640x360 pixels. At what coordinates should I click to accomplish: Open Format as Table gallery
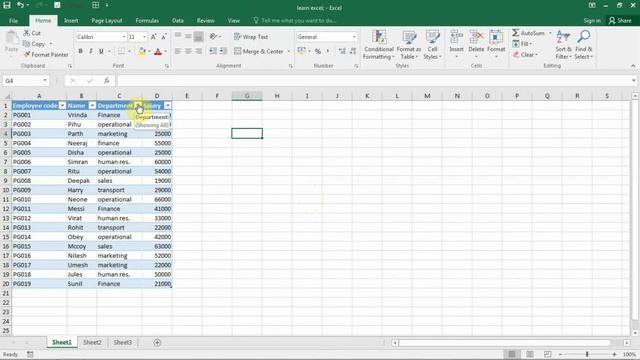point(409,44)
